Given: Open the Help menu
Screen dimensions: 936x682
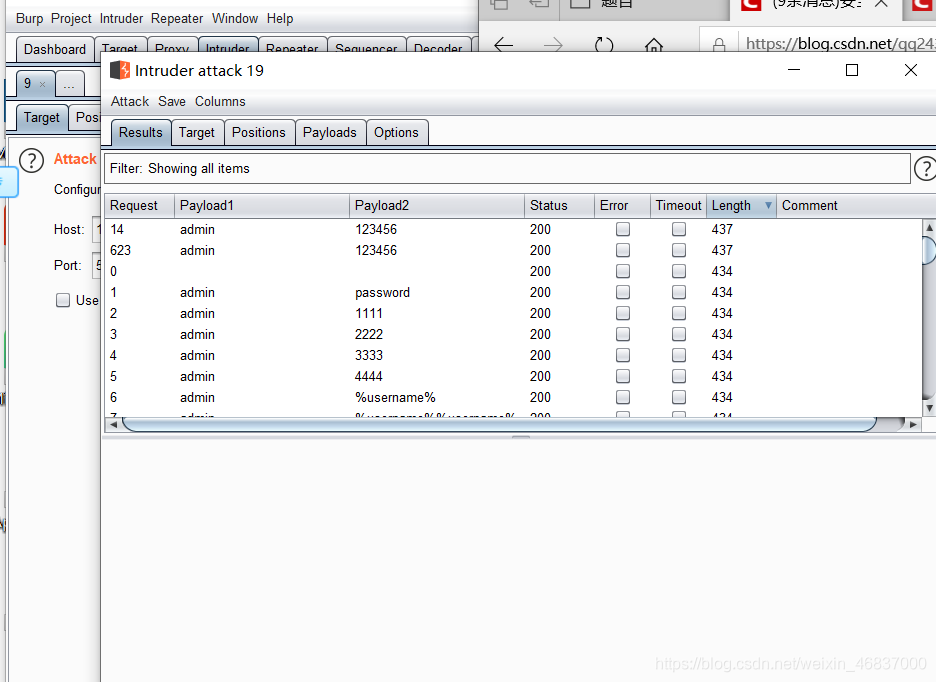Looking at the screenshot, I should pyautogui.click(x=280, y=19).
